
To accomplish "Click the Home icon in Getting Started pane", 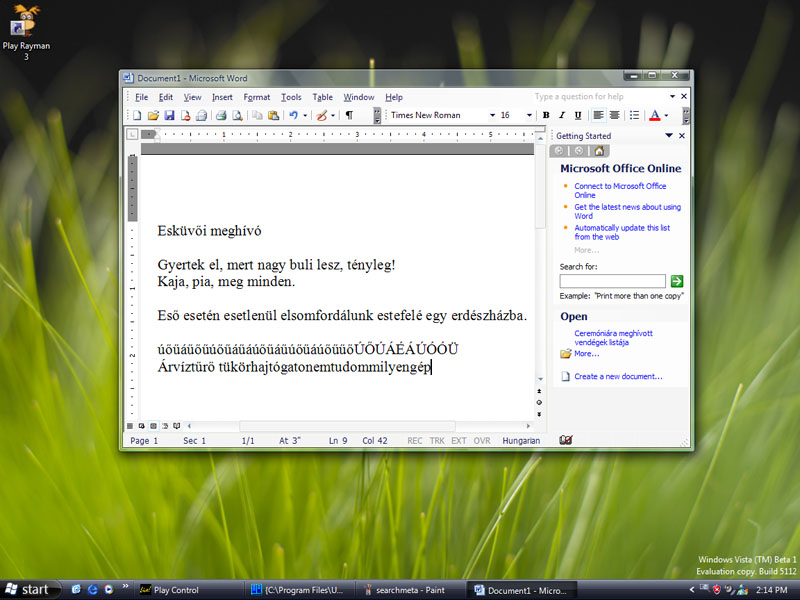I will click(x=599, y=151).
